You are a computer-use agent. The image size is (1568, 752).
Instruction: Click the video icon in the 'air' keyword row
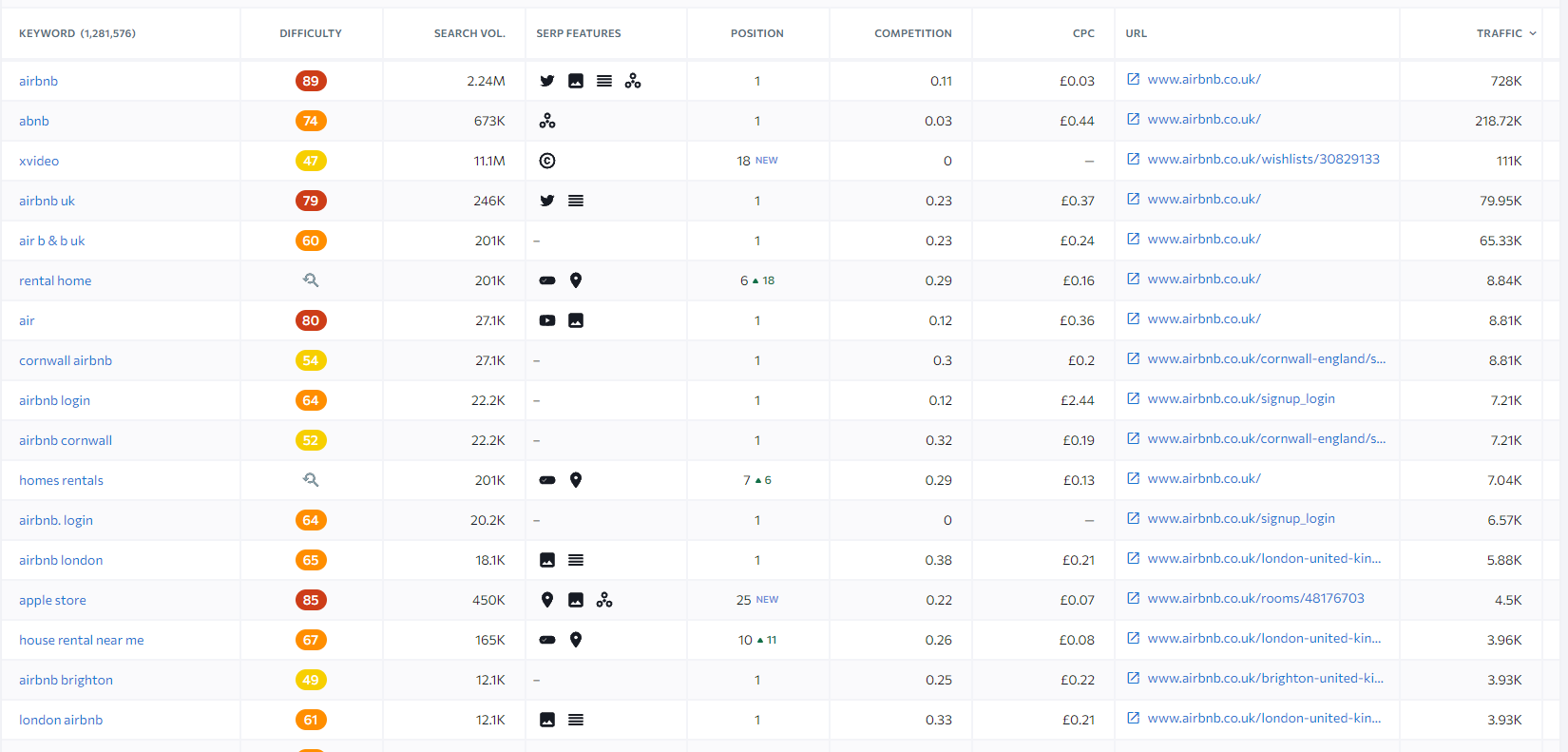[547, 320]
